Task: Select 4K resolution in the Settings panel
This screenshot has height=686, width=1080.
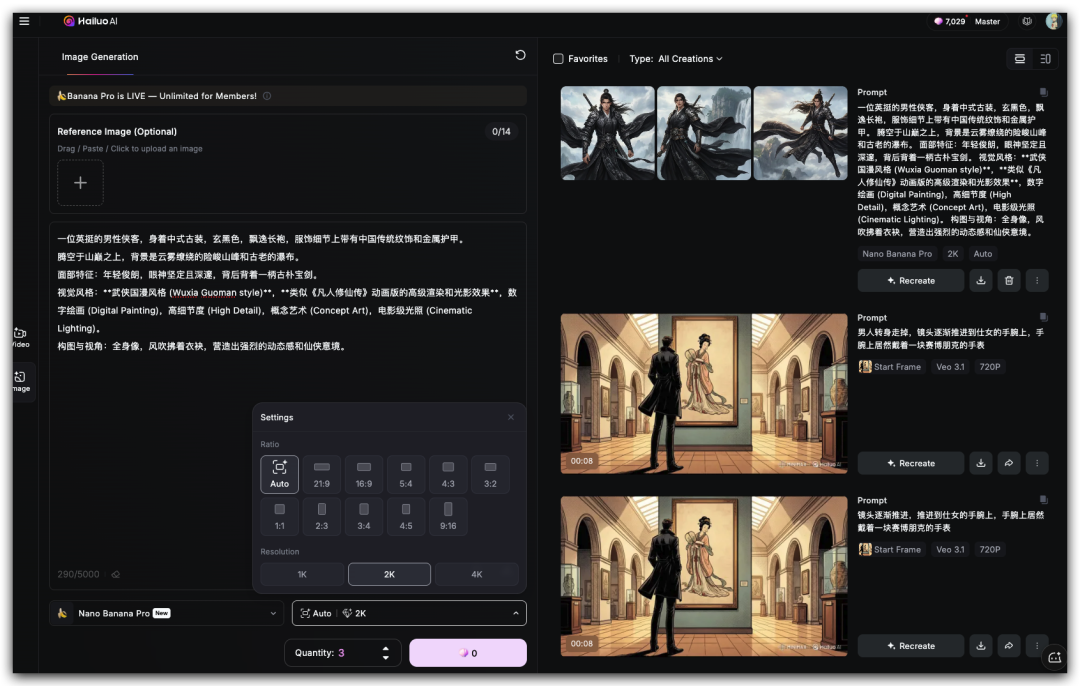Action: pyautogui.click(x=477, y=574)
